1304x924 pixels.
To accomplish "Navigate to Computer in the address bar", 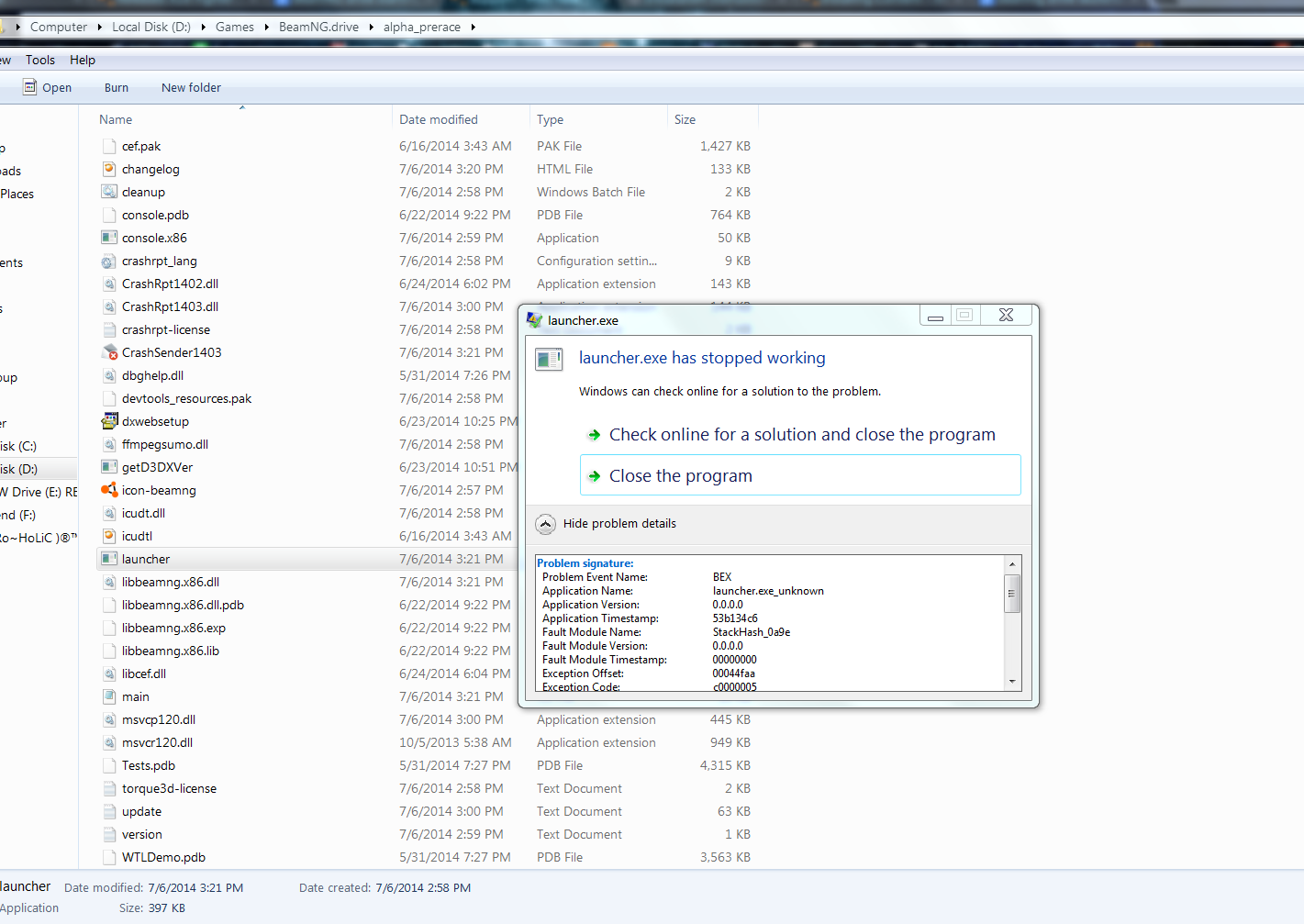I will (59, 27).
